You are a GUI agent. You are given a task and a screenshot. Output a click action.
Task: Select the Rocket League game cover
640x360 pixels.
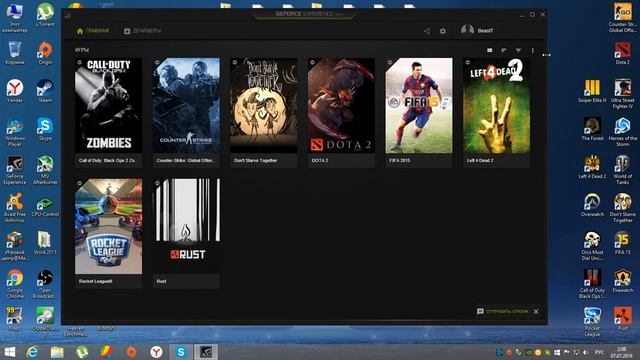point(109,227)
